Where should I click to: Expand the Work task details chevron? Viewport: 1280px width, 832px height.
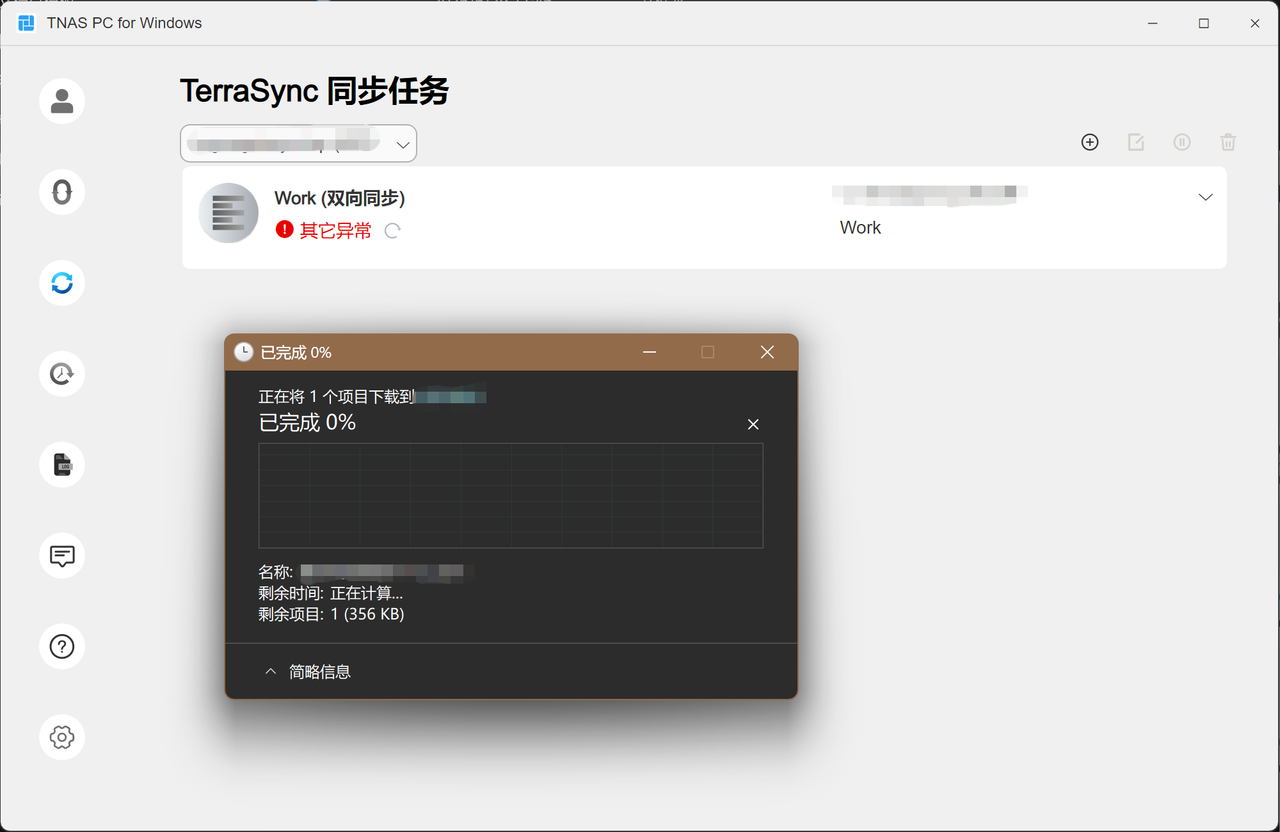tap(1205, 198)
